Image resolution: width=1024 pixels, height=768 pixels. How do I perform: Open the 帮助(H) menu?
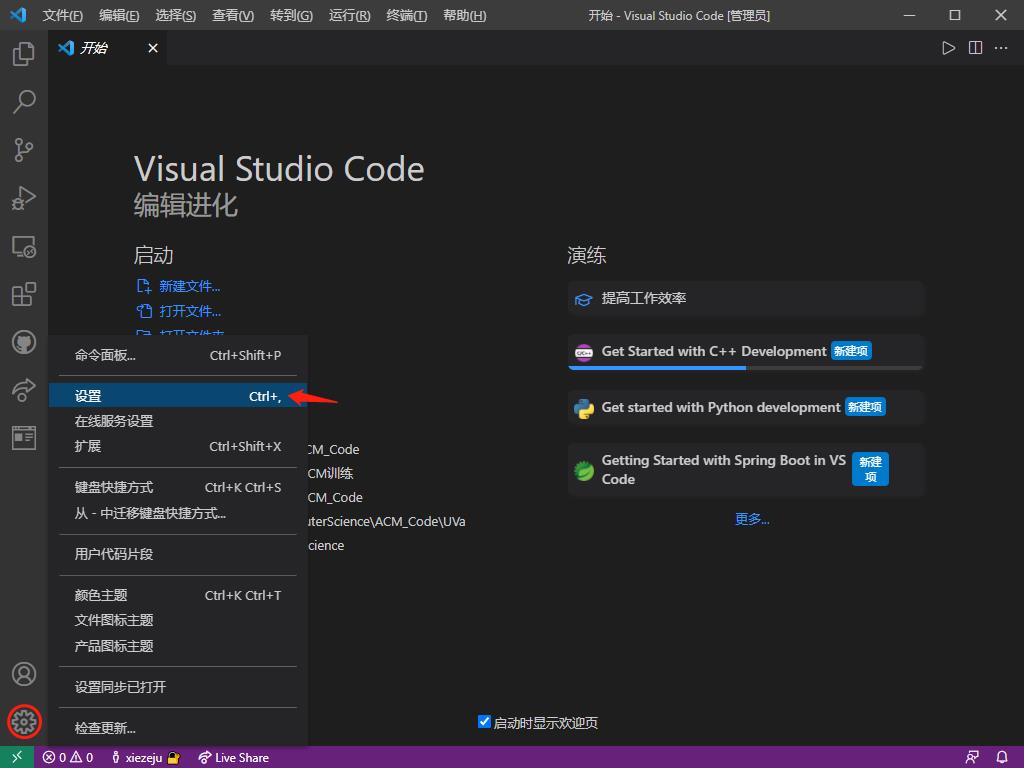[x=464, y=15]
